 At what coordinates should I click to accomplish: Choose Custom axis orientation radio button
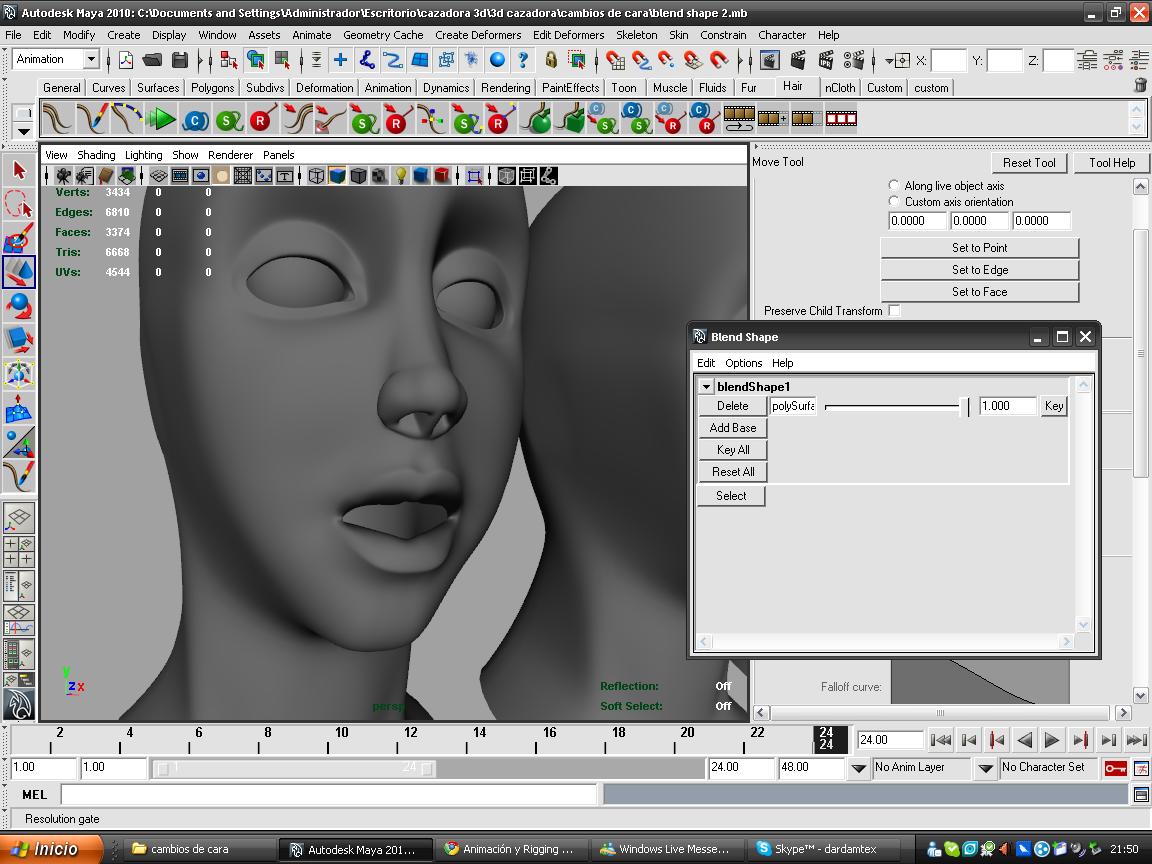pos(894,202)
